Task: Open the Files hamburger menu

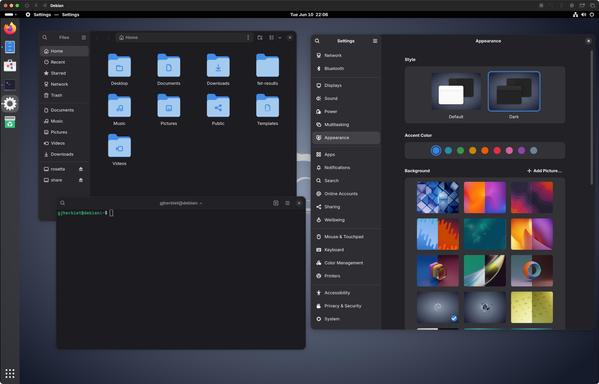Action: click(84, 37)
